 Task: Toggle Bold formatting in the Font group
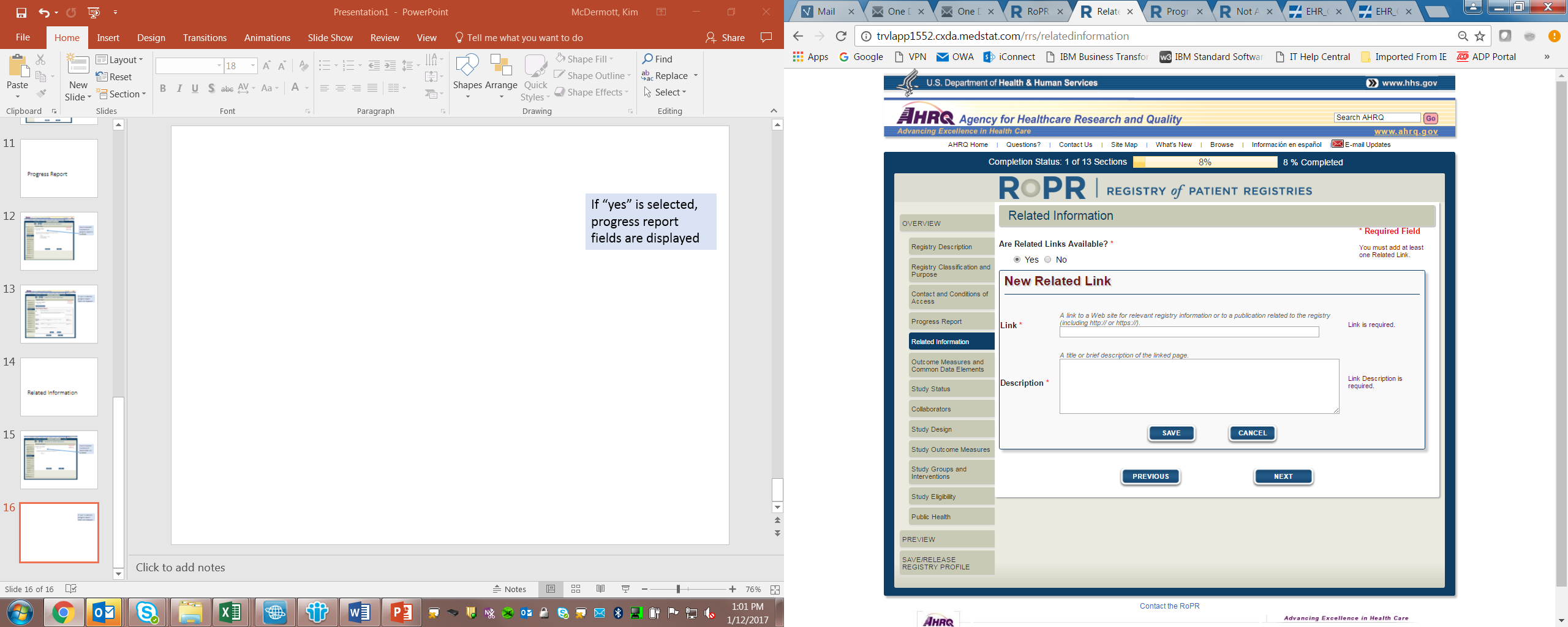tap(163, 88)
